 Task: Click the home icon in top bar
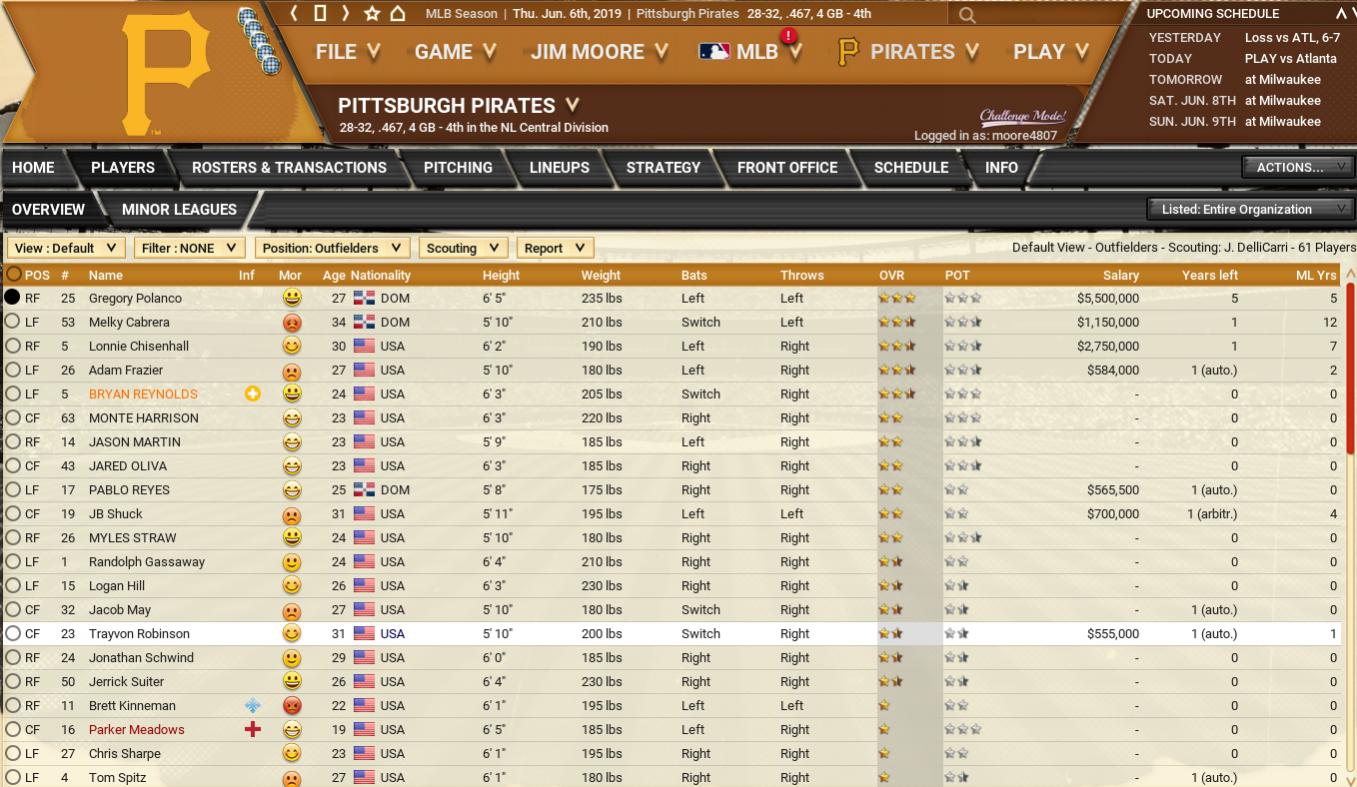[x=398, y=13]
